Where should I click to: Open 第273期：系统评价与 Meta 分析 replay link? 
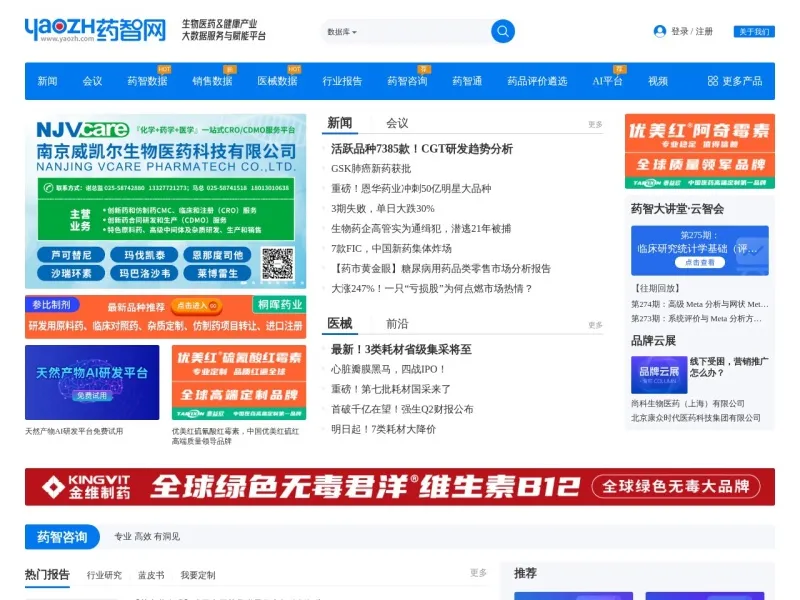pyautogui.click(x=696, y=318)
